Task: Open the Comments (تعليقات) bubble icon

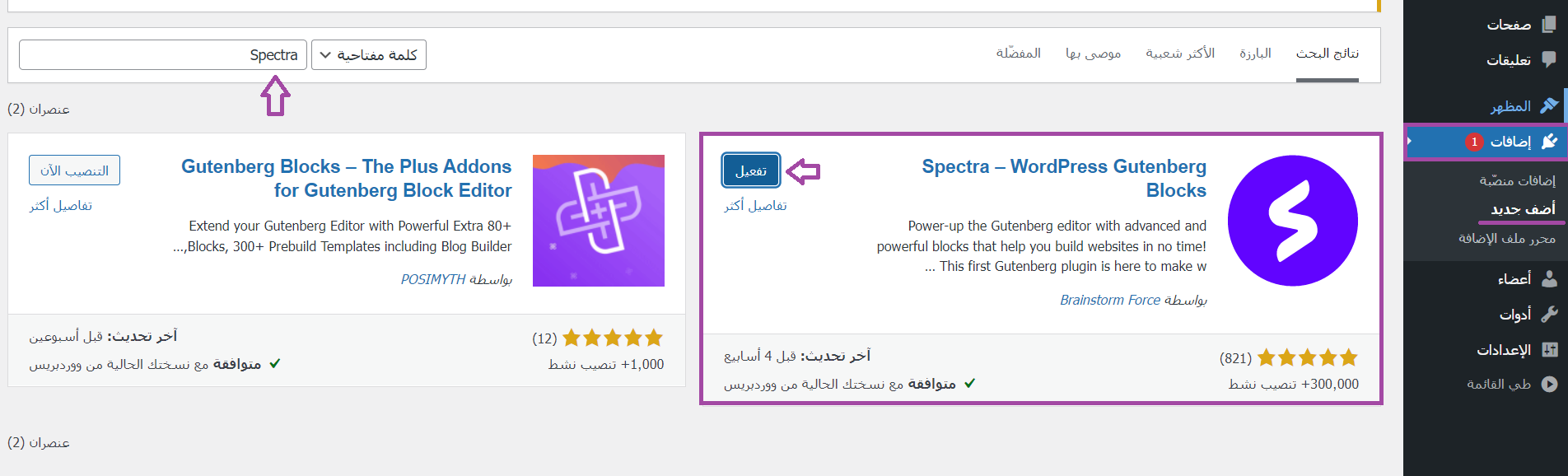Action: point(1549,59)
